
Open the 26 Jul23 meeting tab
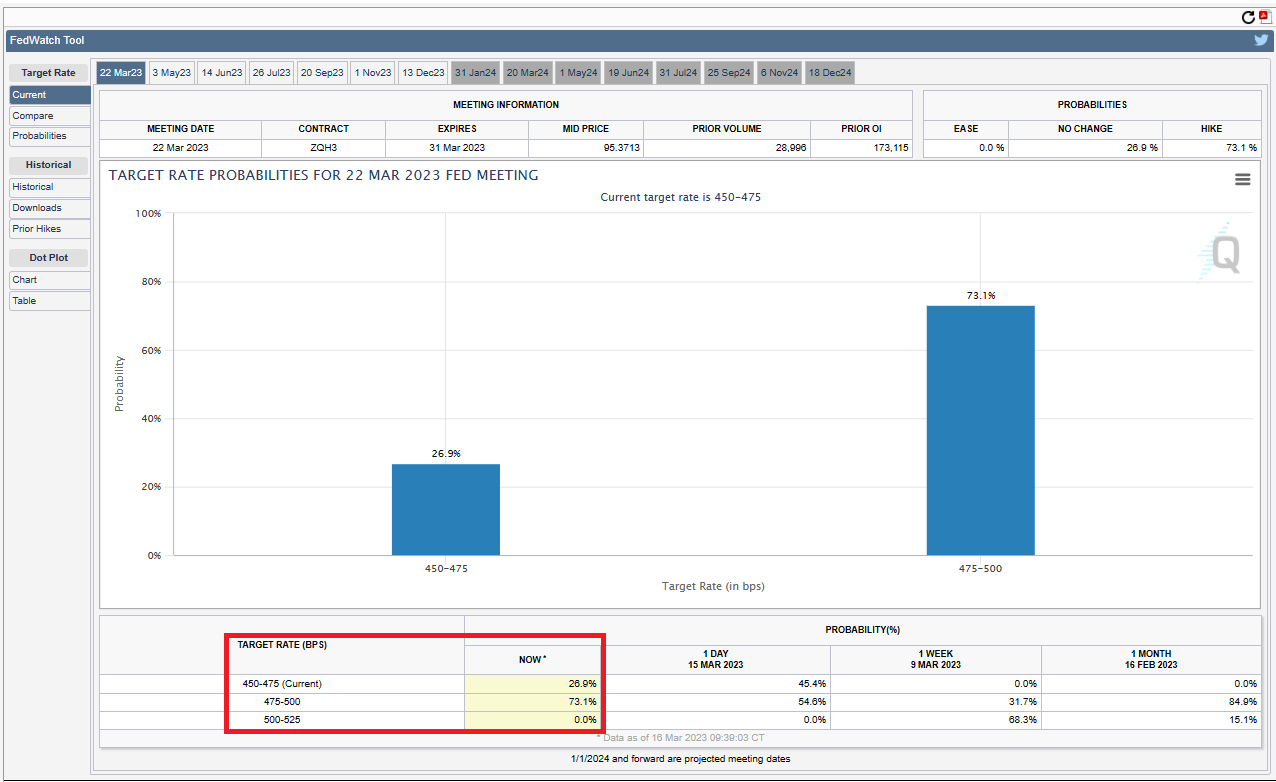[x=271, y=73]
